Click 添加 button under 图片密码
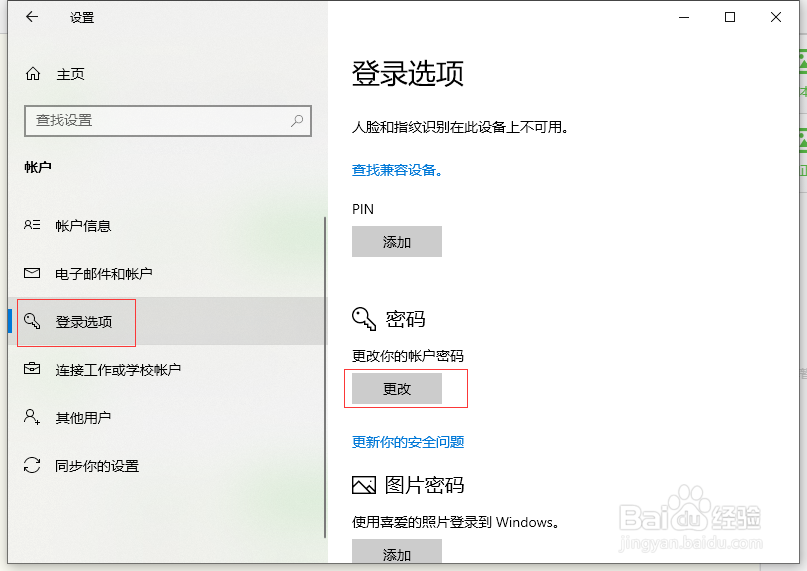The image size is (807, 571). (x=397, y=551)
